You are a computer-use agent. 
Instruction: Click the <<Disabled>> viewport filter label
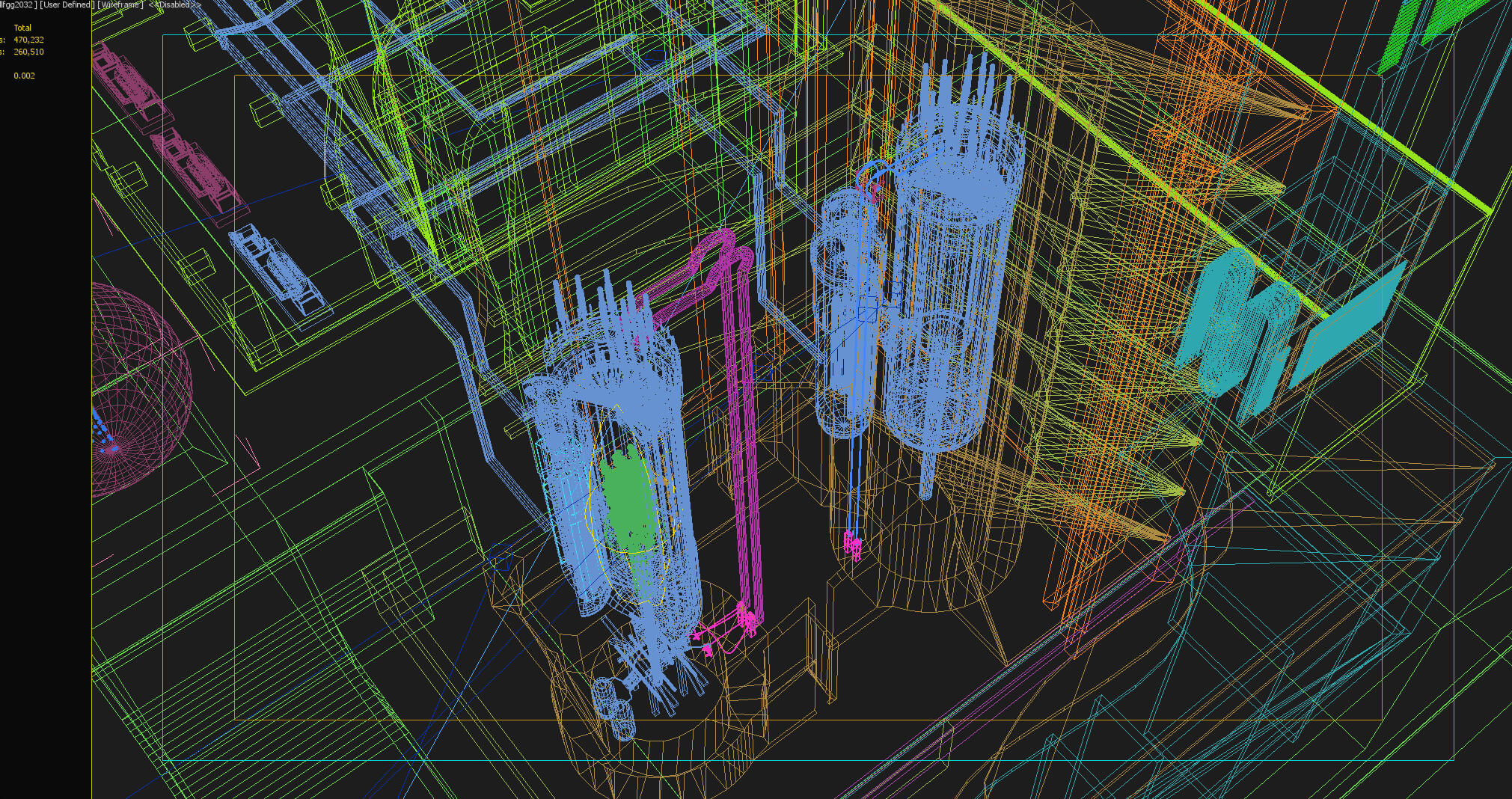pyautogui.click(x=174, y=4)
